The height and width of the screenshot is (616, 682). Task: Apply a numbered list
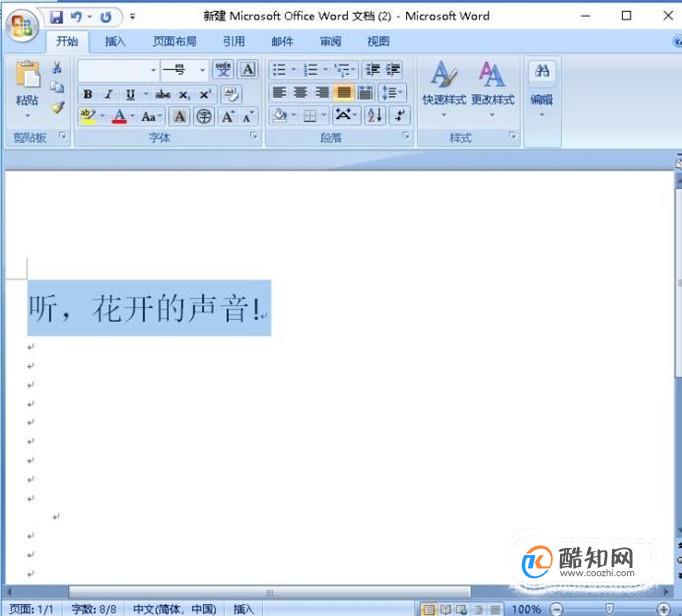point(311,70)
